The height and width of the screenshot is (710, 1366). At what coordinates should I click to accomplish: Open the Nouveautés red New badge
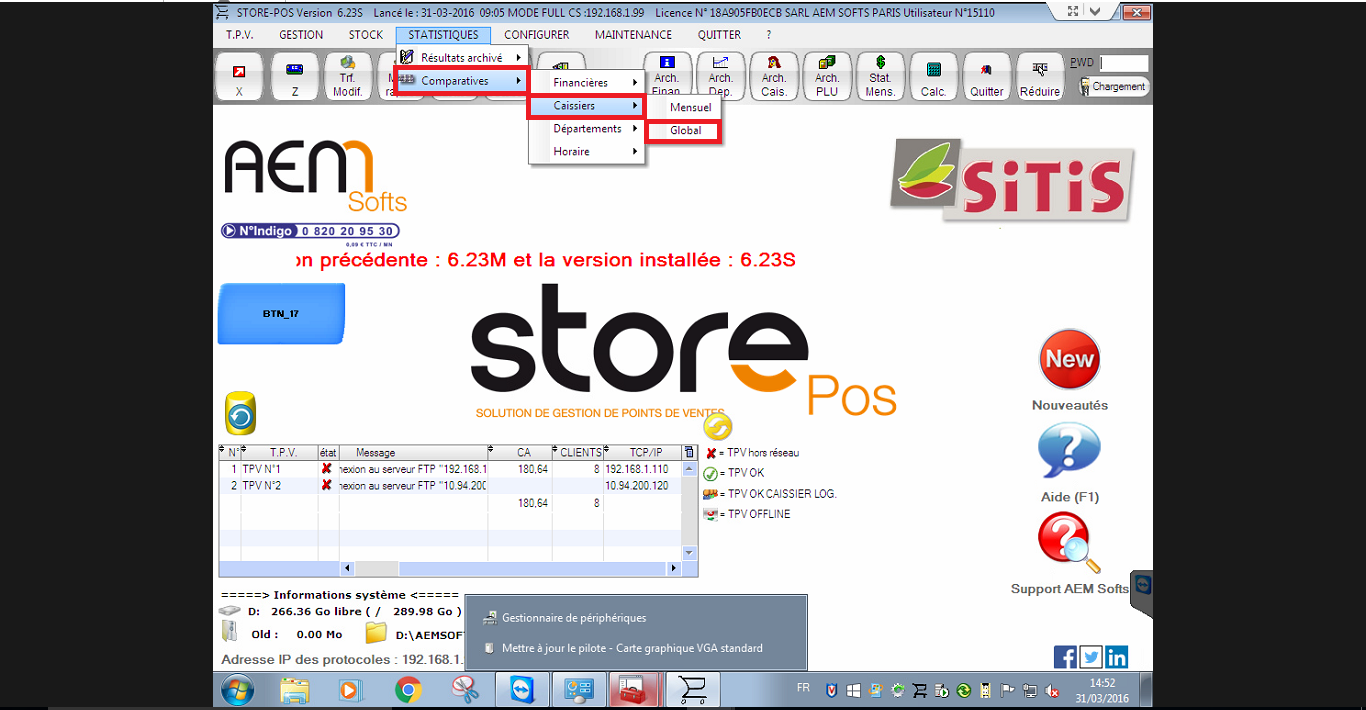1069,360
